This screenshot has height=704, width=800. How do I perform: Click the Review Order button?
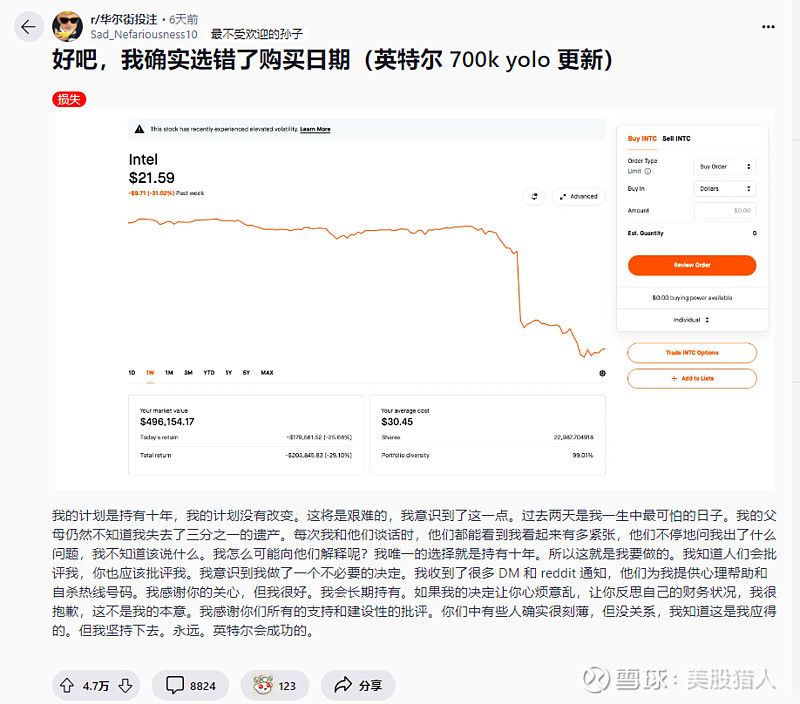tap(692, 265)
